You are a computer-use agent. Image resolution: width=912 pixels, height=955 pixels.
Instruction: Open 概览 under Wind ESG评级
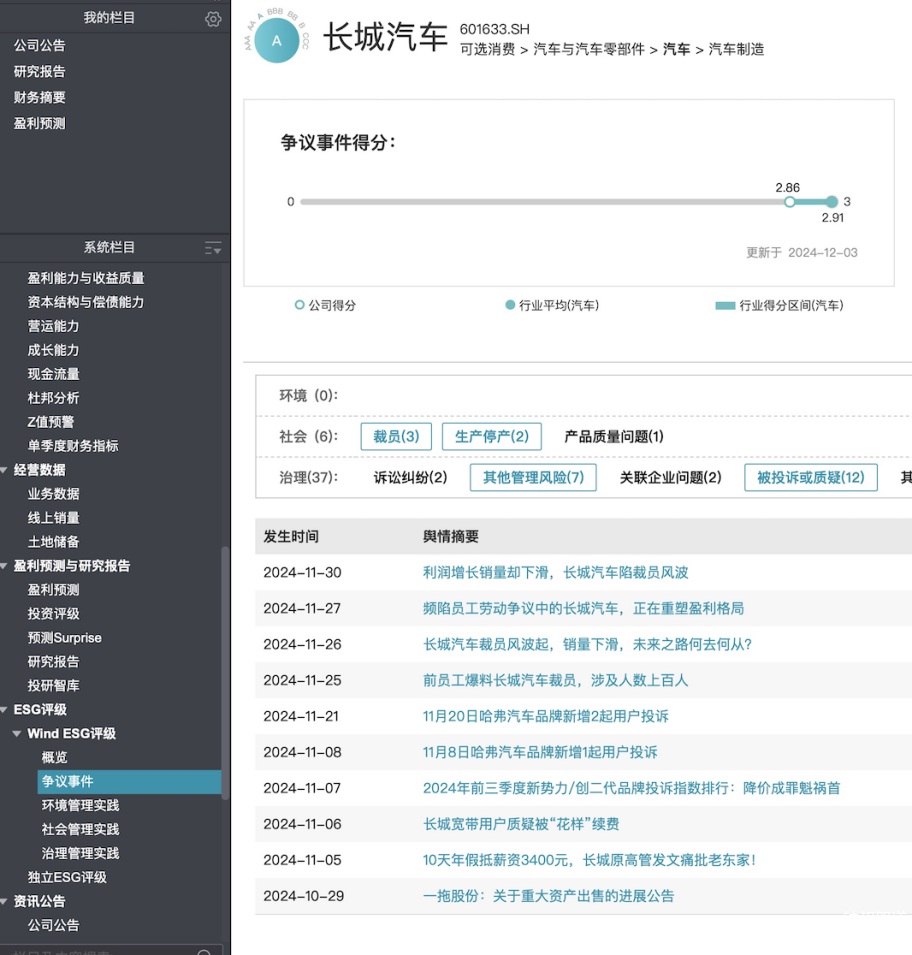pos(54,757)
